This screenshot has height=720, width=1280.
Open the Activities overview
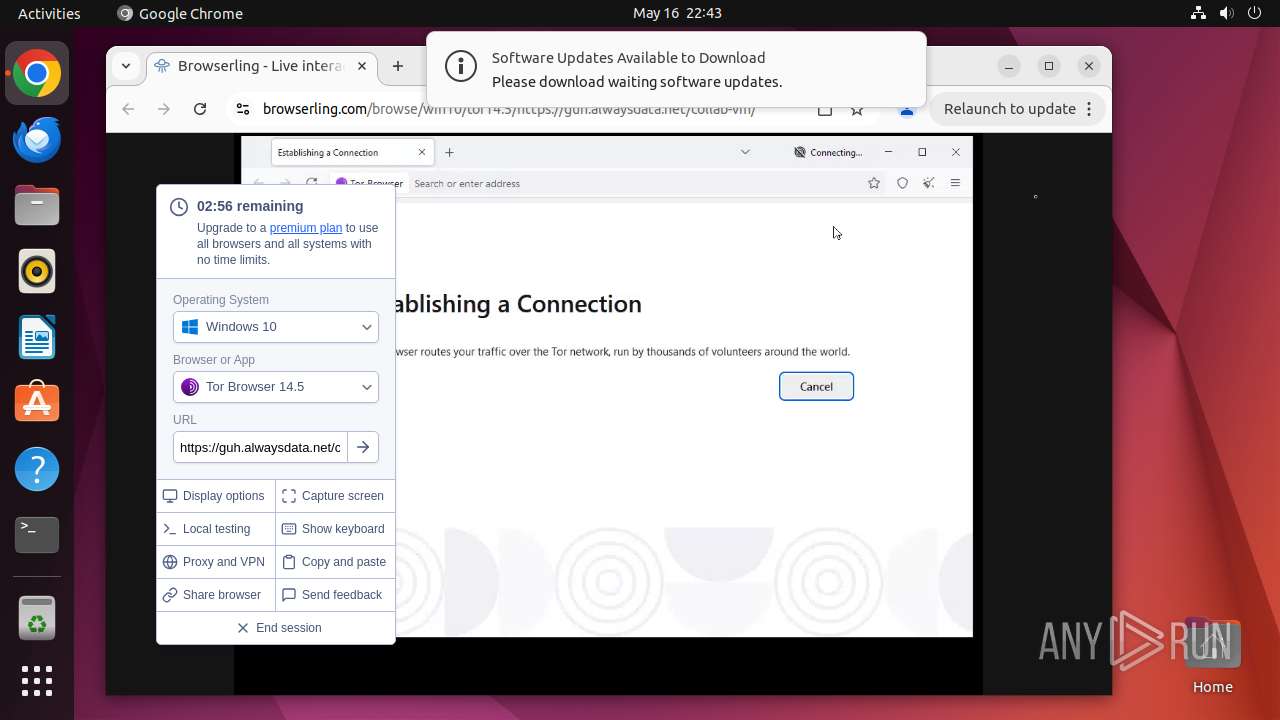pos(49,13)
